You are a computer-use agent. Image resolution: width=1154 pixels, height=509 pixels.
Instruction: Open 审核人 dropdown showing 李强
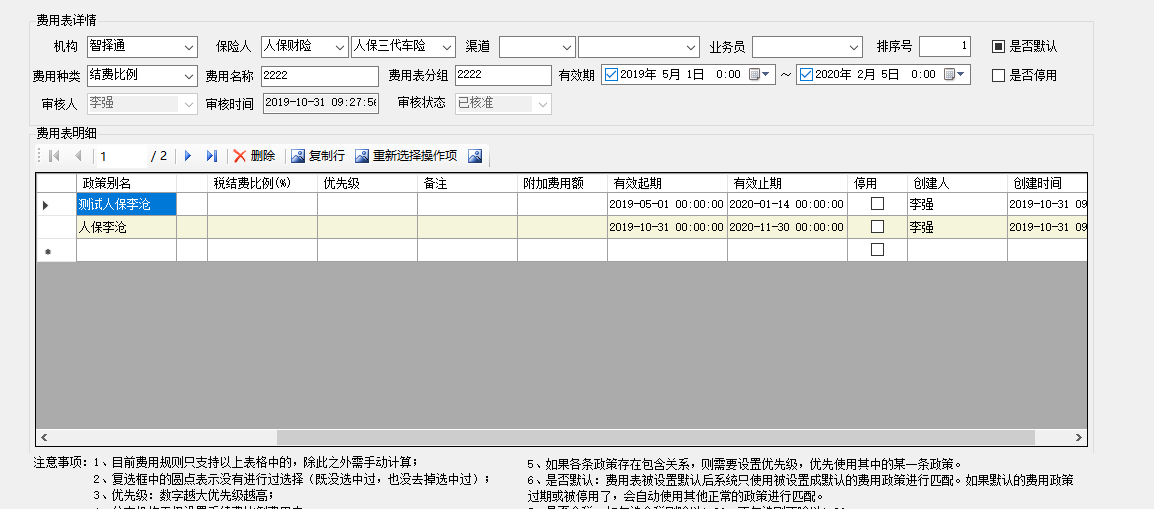pos(188,104)
